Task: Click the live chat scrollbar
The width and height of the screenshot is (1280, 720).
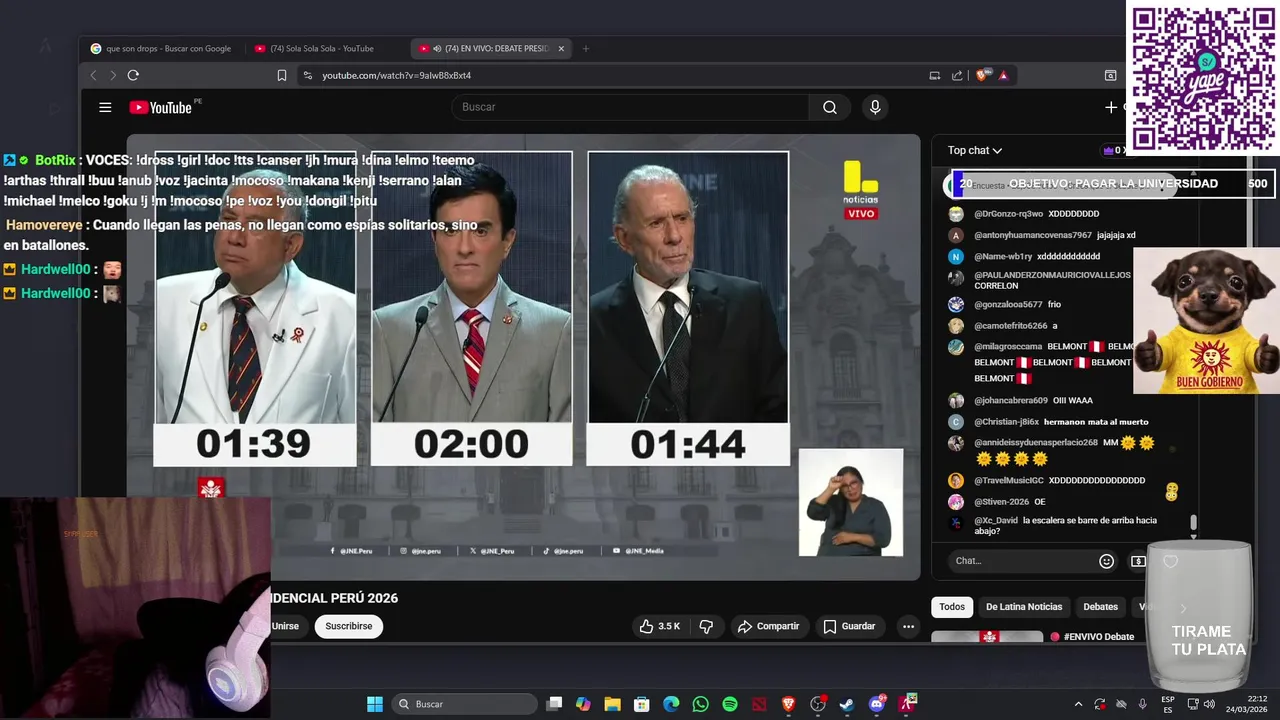Action: (1193, 522)
